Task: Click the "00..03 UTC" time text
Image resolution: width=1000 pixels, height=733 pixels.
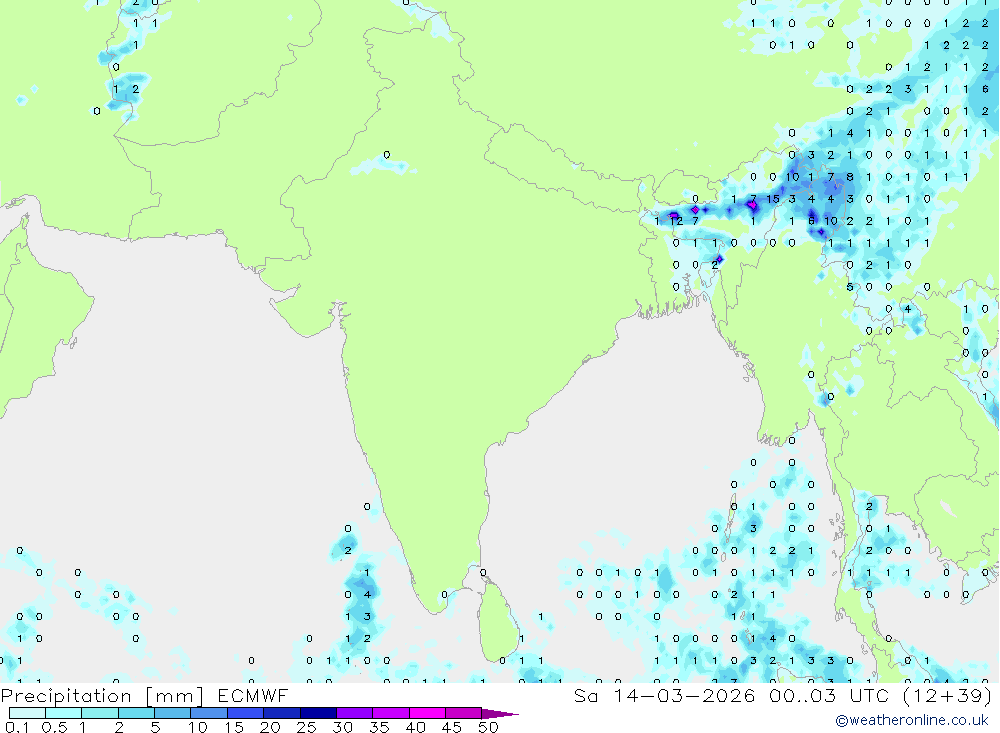Action: click(x=829, y=695)
